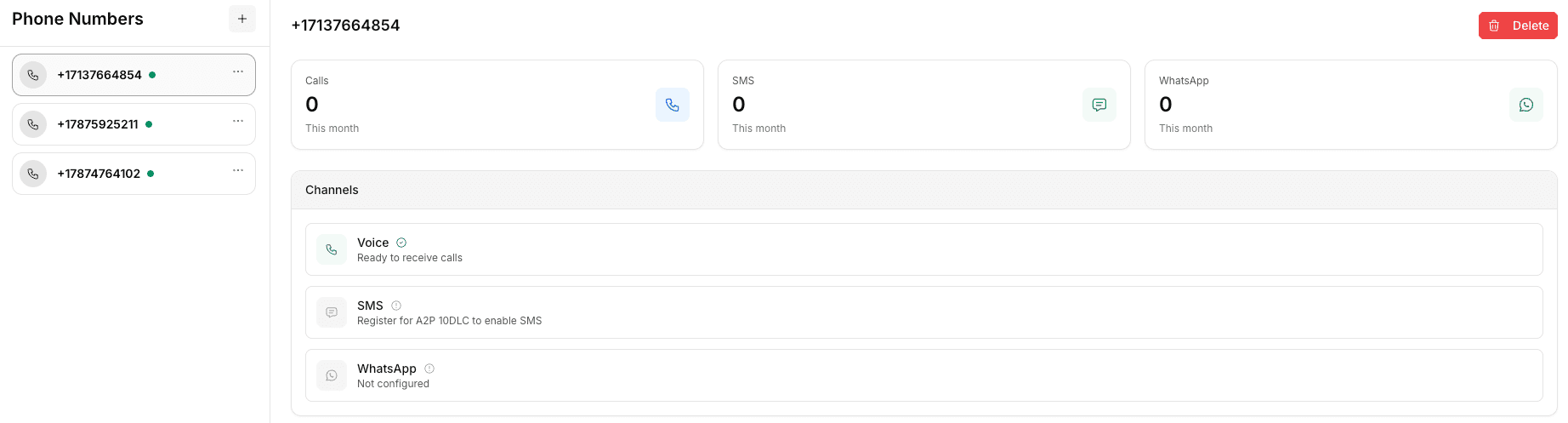Click the phone icon beside +17874764102
The width and height of the screenshot is (1568, 423).
(x=33, y=174)
